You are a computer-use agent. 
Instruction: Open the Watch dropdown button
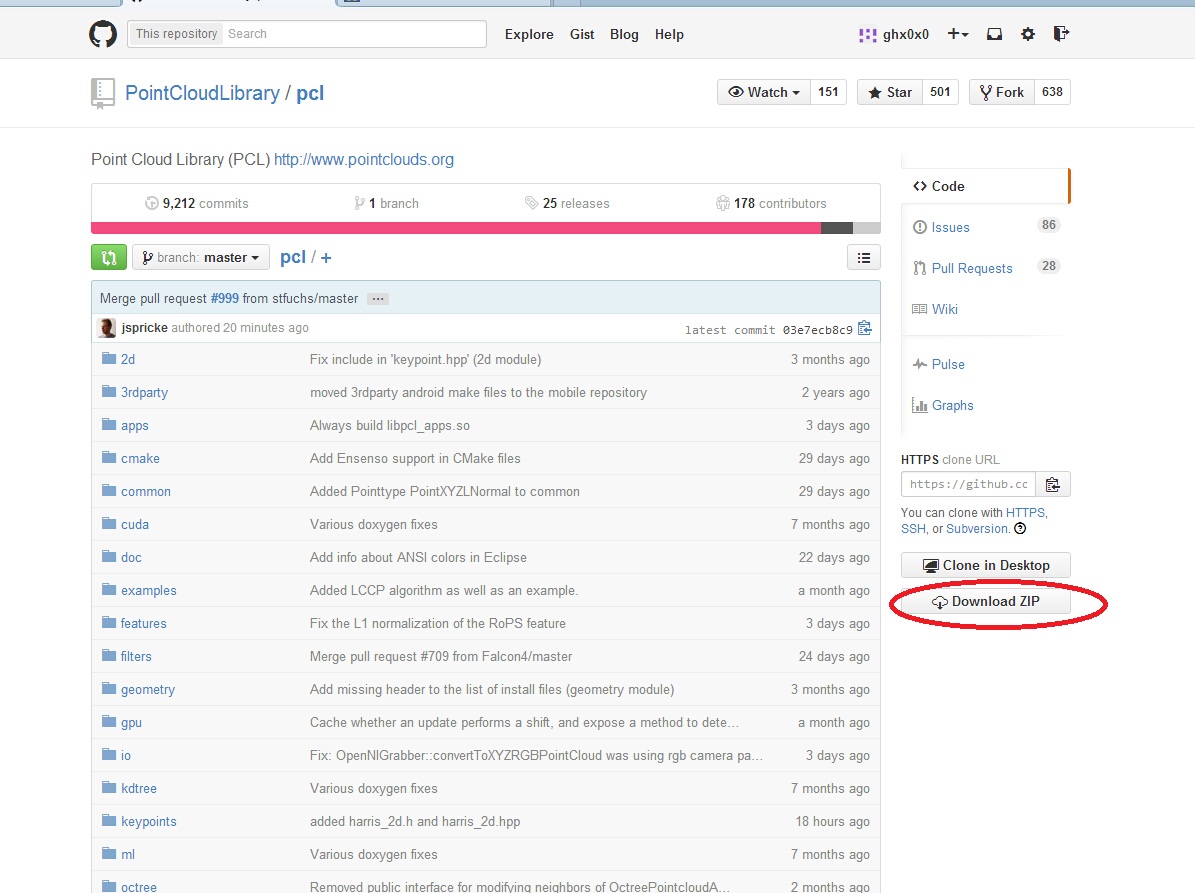pos(764,92)
